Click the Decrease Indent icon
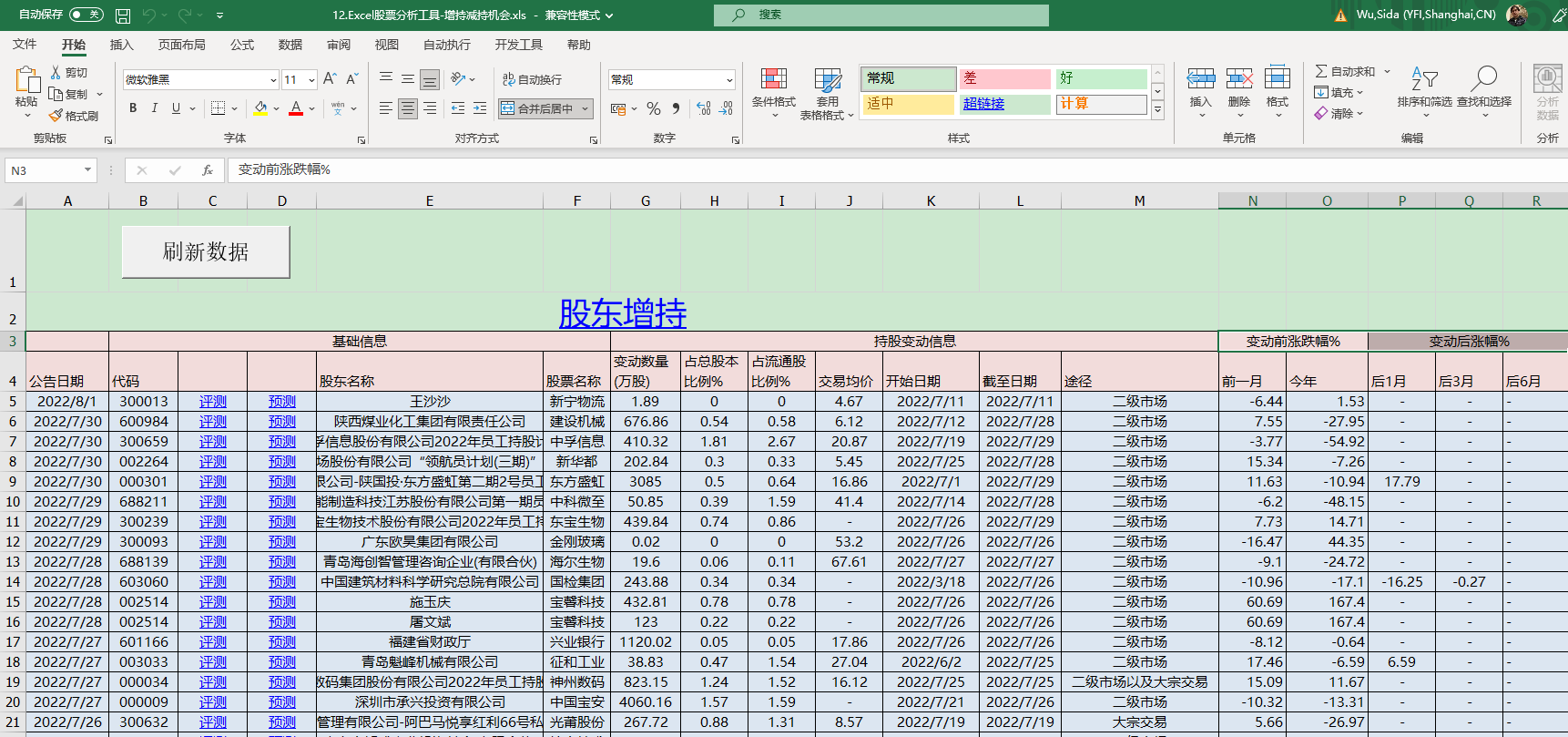The image size is (1568, 737). click(458, 108)
